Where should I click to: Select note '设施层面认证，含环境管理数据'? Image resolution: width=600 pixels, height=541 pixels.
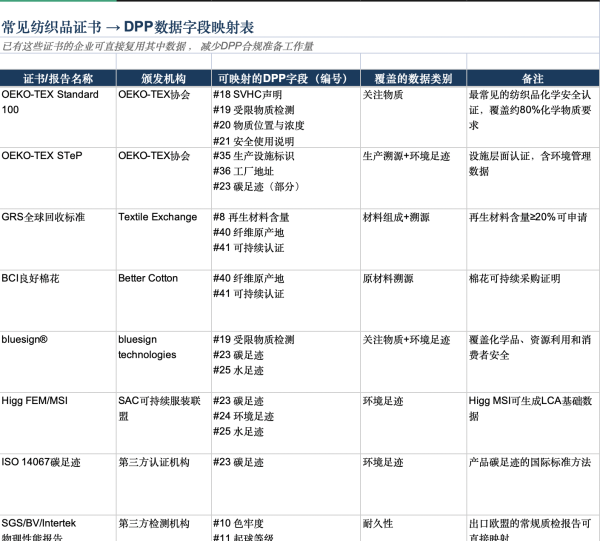click(x=533, y=178)
